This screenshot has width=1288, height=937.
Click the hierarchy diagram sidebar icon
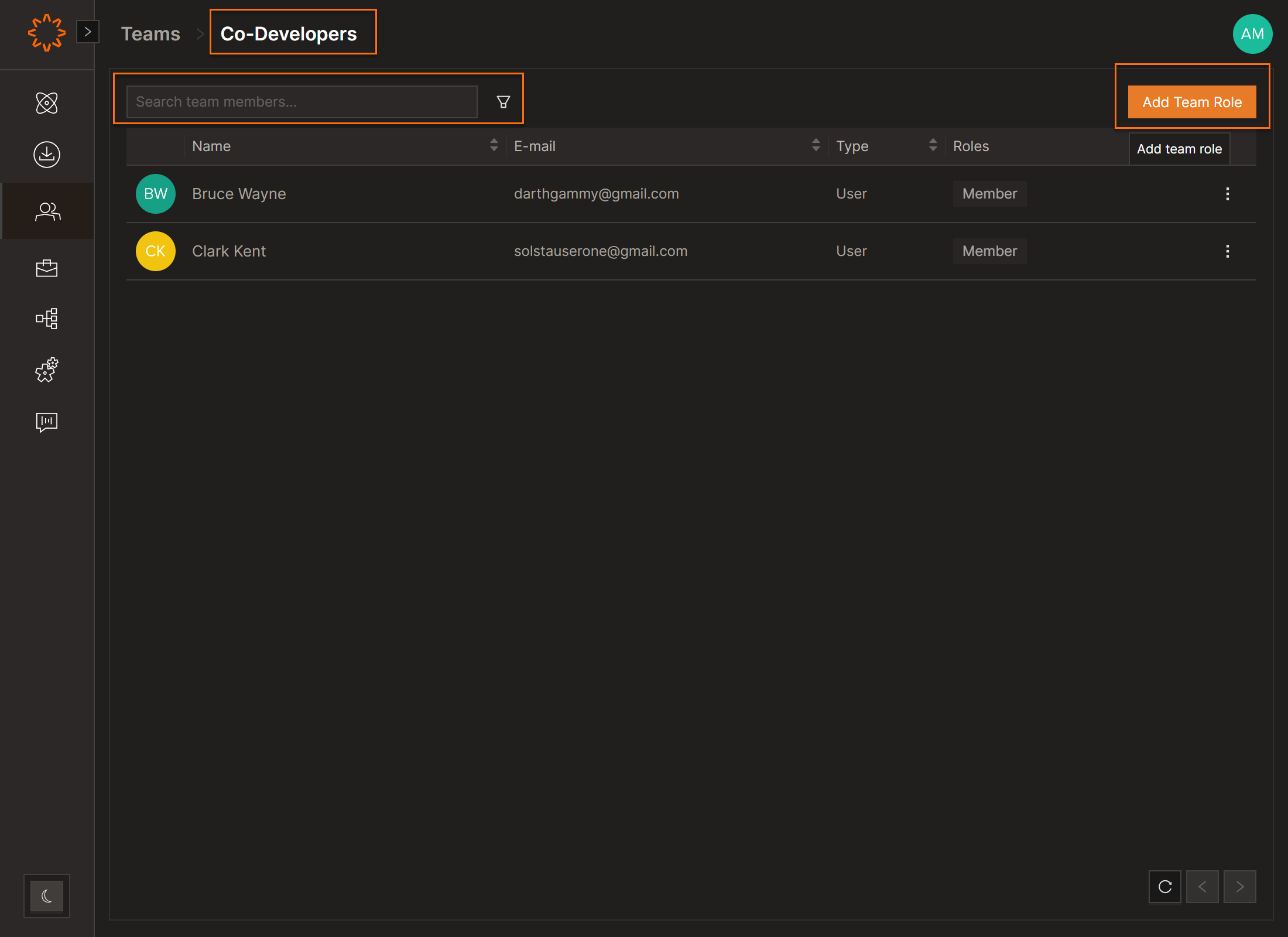47,319
